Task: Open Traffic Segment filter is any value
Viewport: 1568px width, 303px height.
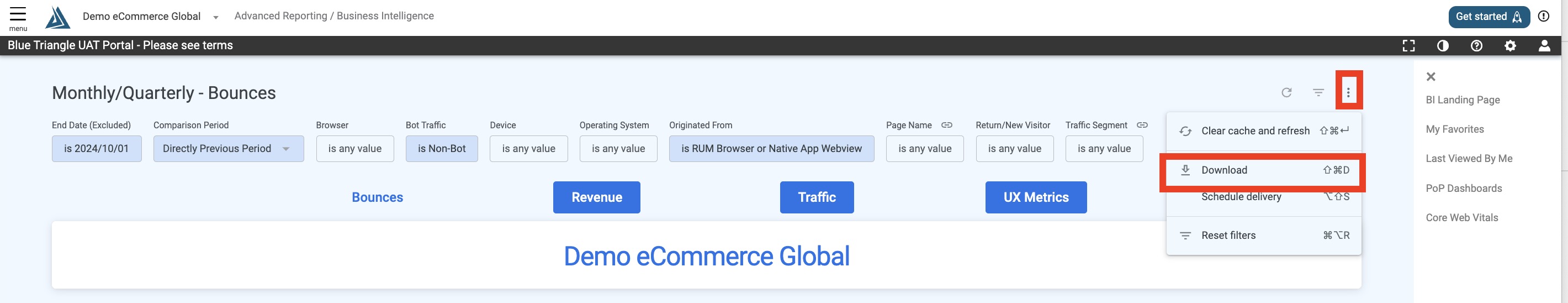Action: 1104,149
